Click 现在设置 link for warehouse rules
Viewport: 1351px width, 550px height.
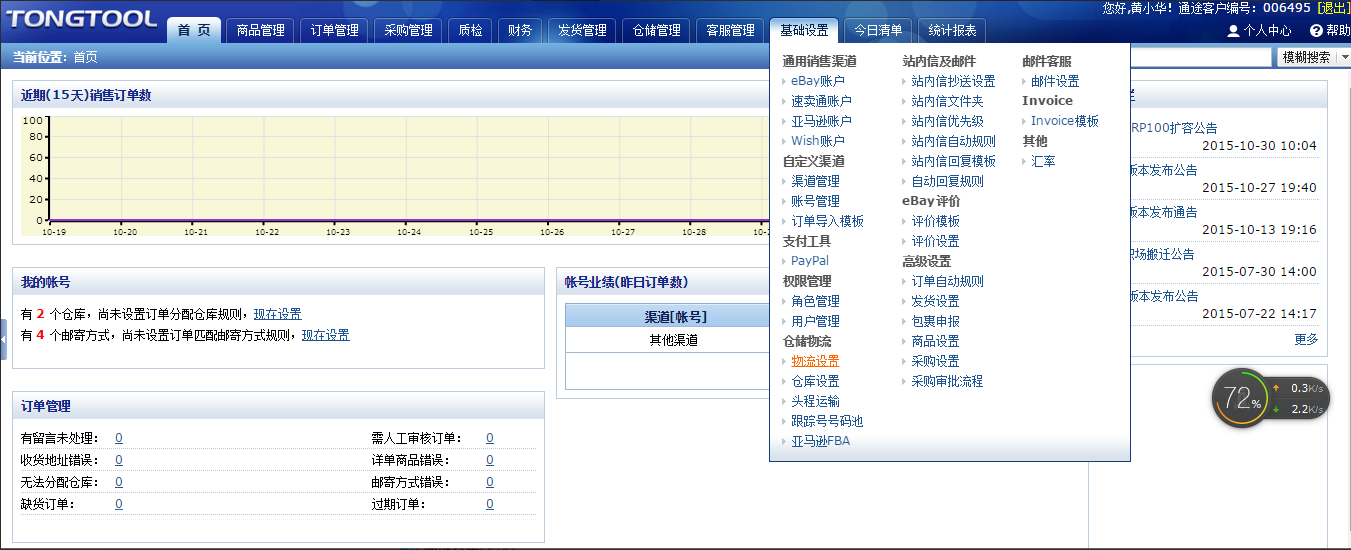point(277,314)
